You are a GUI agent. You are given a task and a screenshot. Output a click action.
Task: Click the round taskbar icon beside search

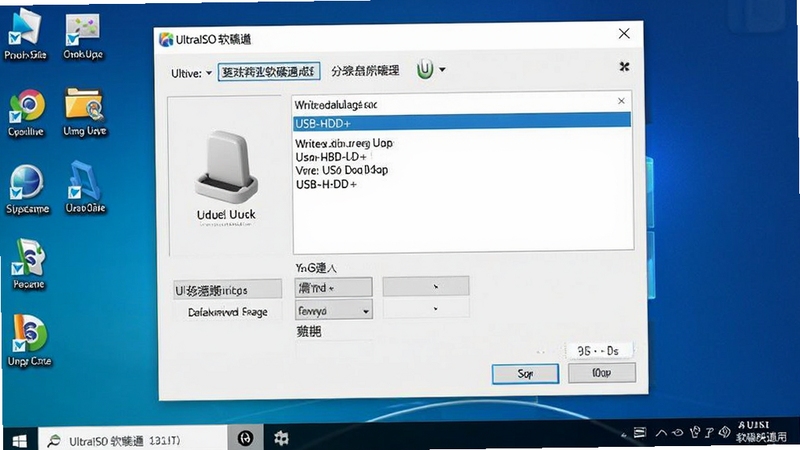245,438
